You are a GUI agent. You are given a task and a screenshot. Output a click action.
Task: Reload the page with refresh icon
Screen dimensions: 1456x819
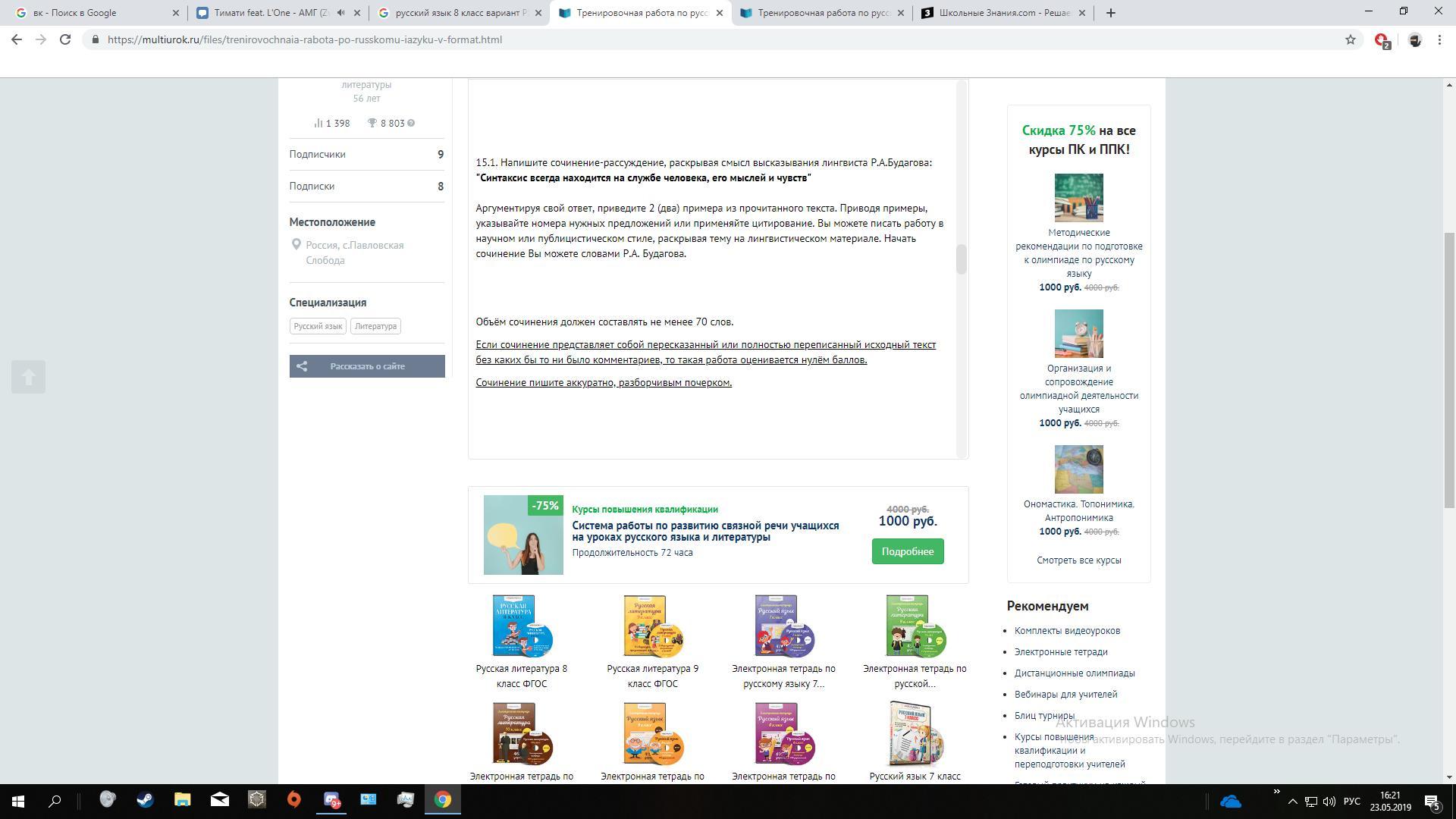coord(65,39)
